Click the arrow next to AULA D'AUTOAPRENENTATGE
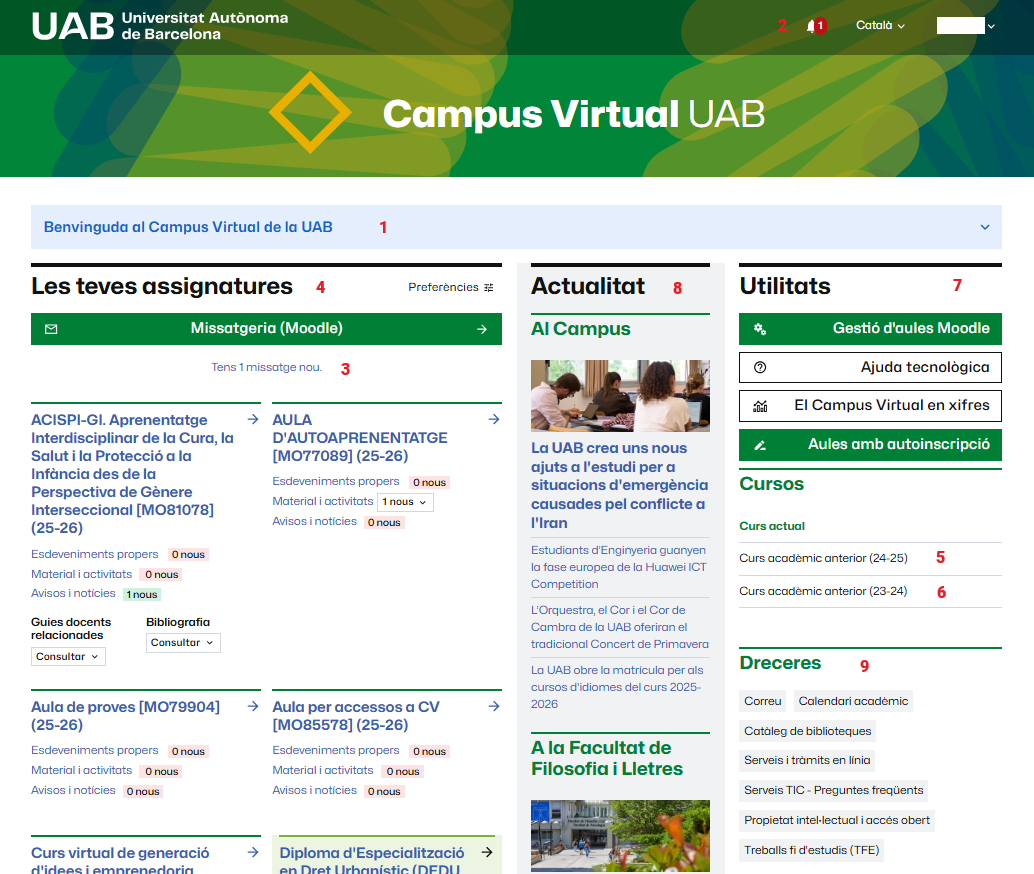The image size is (1034, 874). [x=494, y=419]
